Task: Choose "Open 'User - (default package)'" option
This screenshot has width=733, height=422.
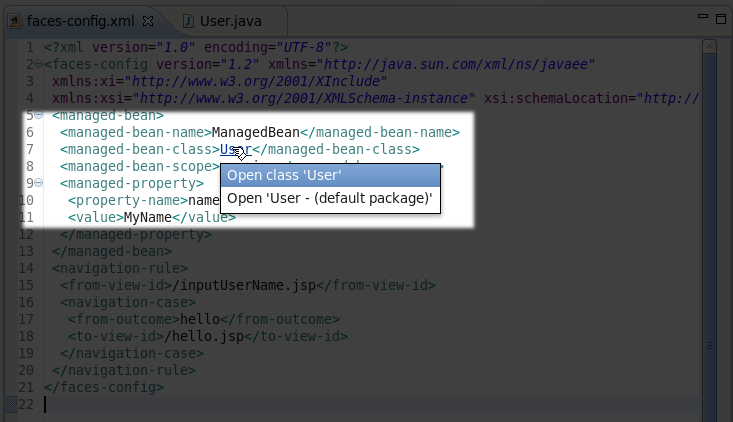Action: tap(330, 198)
